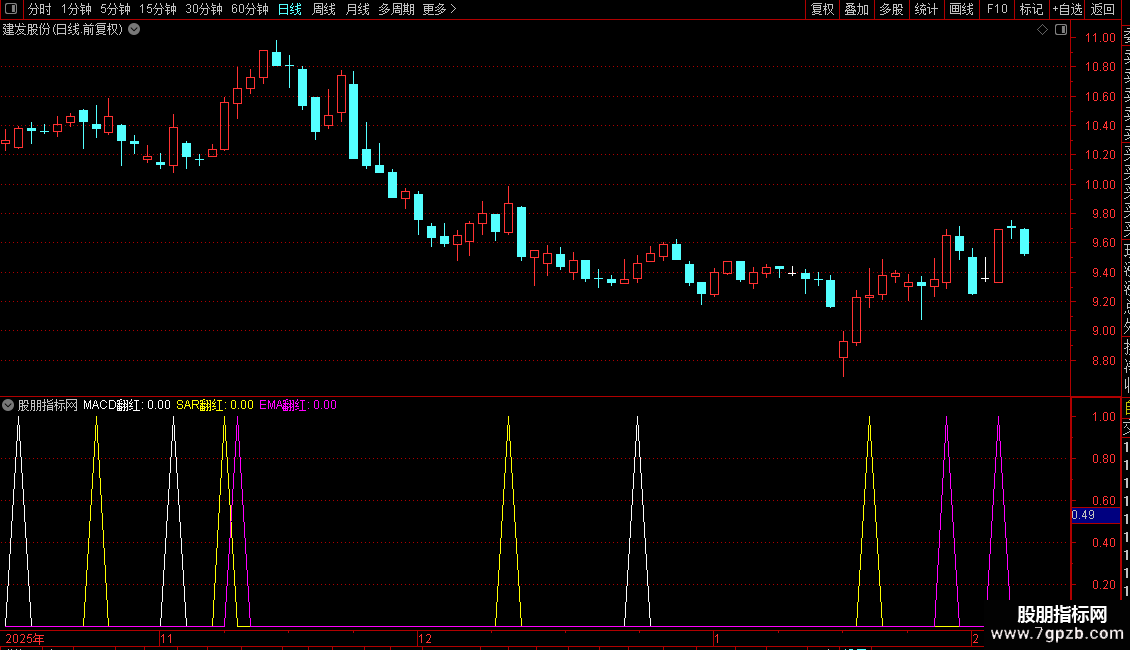This screenshot has width=1130, height=650.
Task: Select the 1分钟 period
Action: 76,9
